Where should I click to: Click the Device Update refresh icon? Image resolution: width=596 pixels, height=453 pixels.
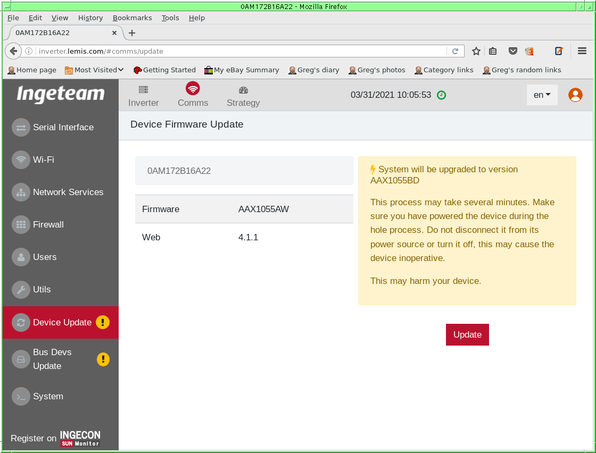pyautogui.click(x=21, y=323)
